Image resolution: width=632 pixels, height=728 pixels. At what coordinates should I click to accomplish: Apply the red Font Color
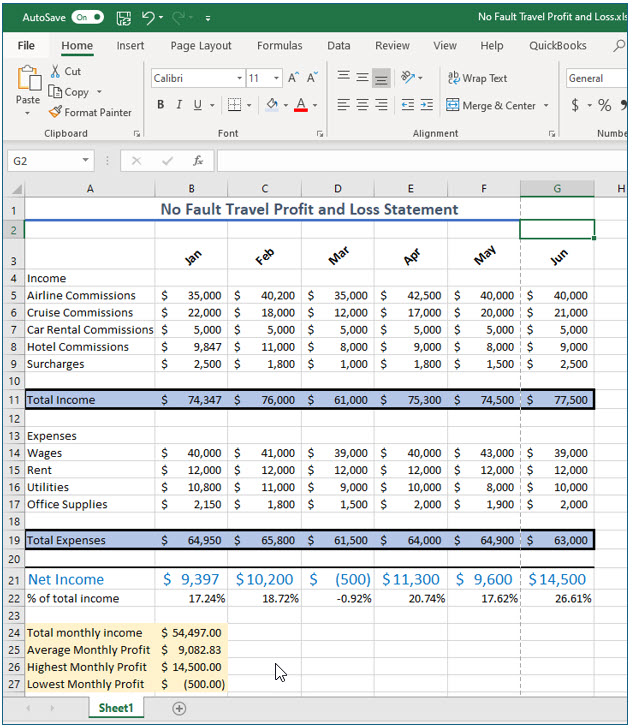coord(301,105)
